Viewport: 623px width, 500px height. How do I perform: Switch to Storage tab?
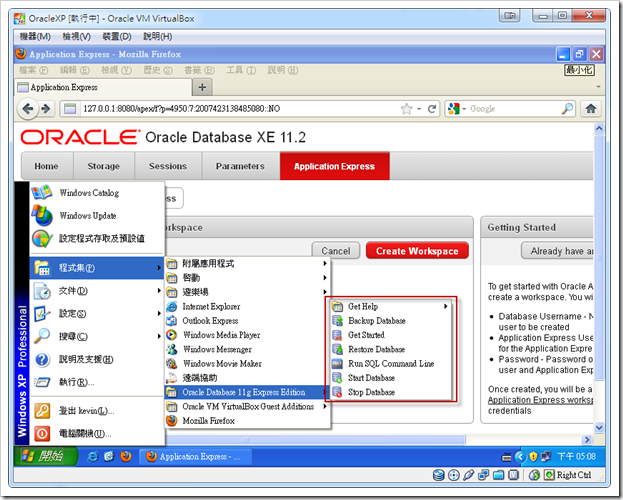pyautogui.click(x=104, y=166)
